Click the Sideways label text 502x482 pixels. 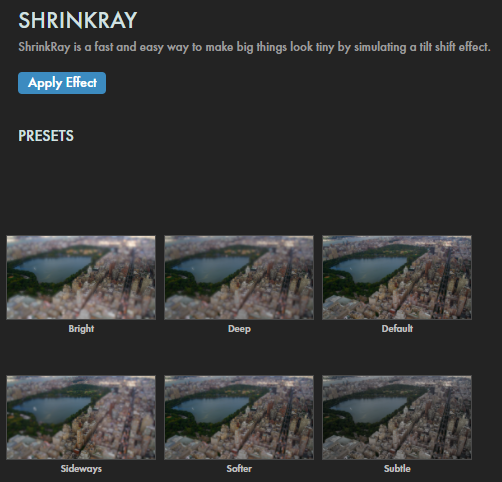click(x=81, y=469)
